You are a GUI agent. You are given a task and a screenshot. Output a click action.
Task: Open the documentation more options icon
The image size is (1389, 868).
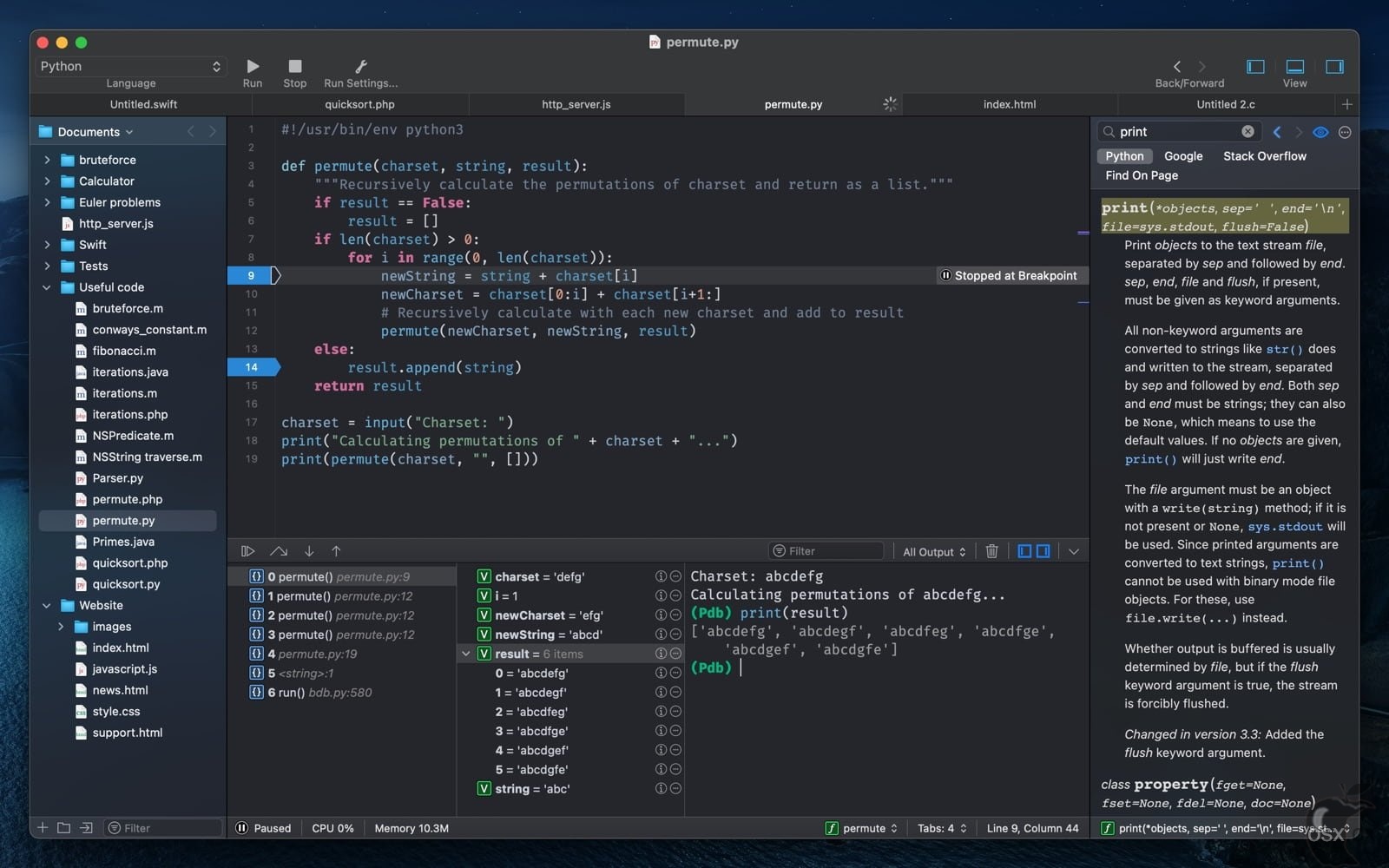[1345, 132]
